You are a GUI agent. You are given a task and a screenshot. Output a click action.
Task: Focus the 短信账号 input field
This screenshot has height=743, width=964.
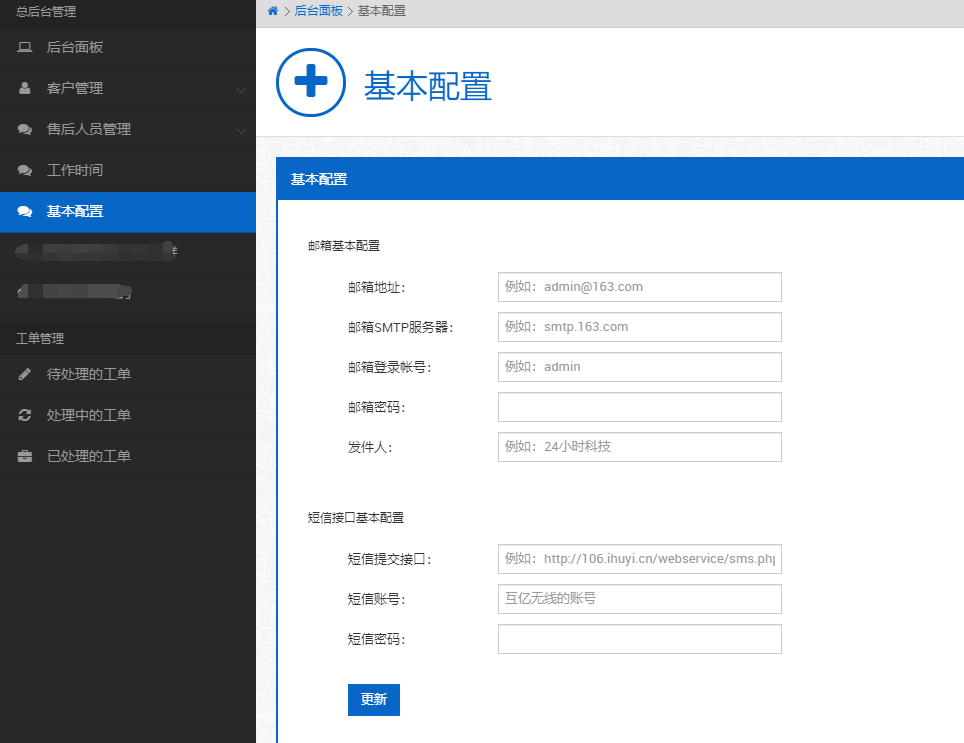[x=639, y=599]
